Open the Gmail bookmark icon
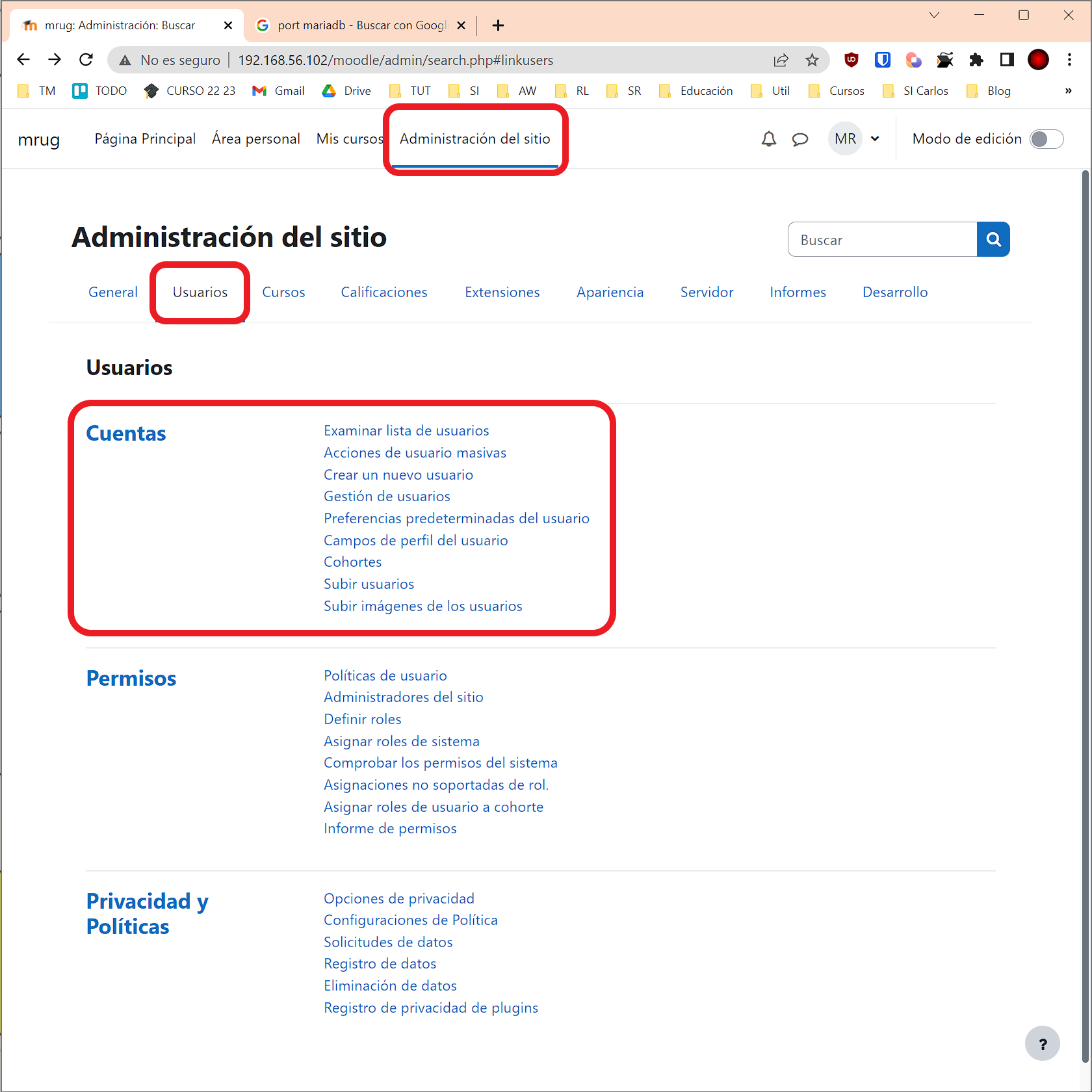 pos(259,90)
